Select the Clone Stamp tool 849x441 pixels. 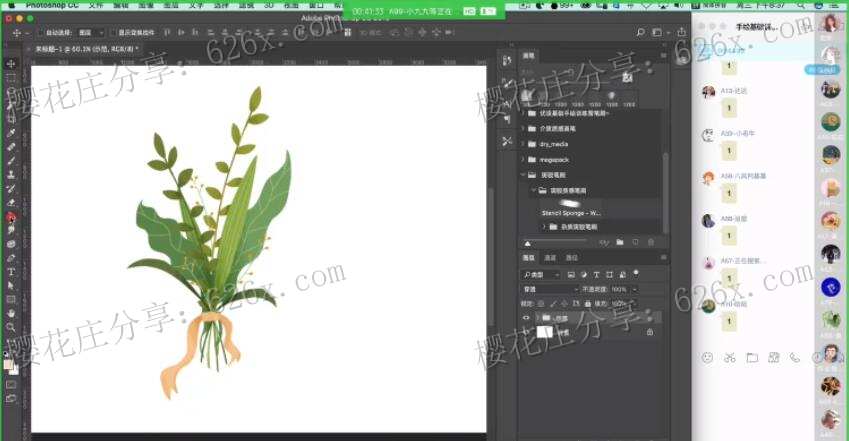pos(11,174)
